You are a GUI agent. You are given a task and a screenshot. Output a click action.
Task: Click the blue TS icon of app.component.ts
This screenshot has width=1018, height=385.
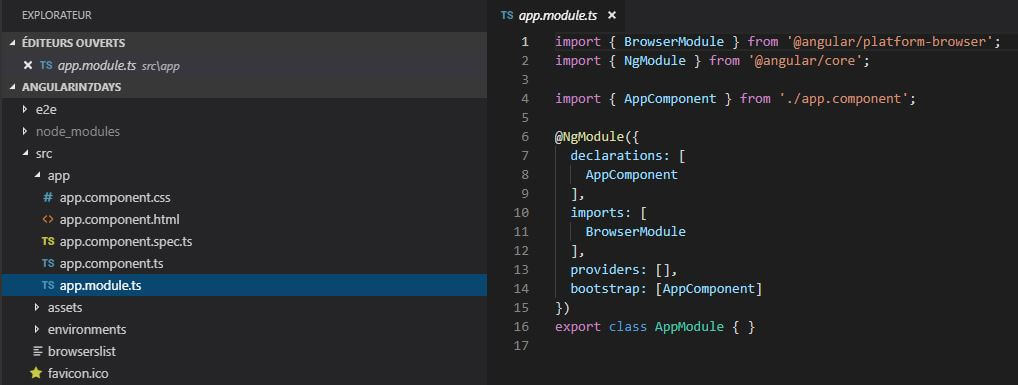coord(47,264)
